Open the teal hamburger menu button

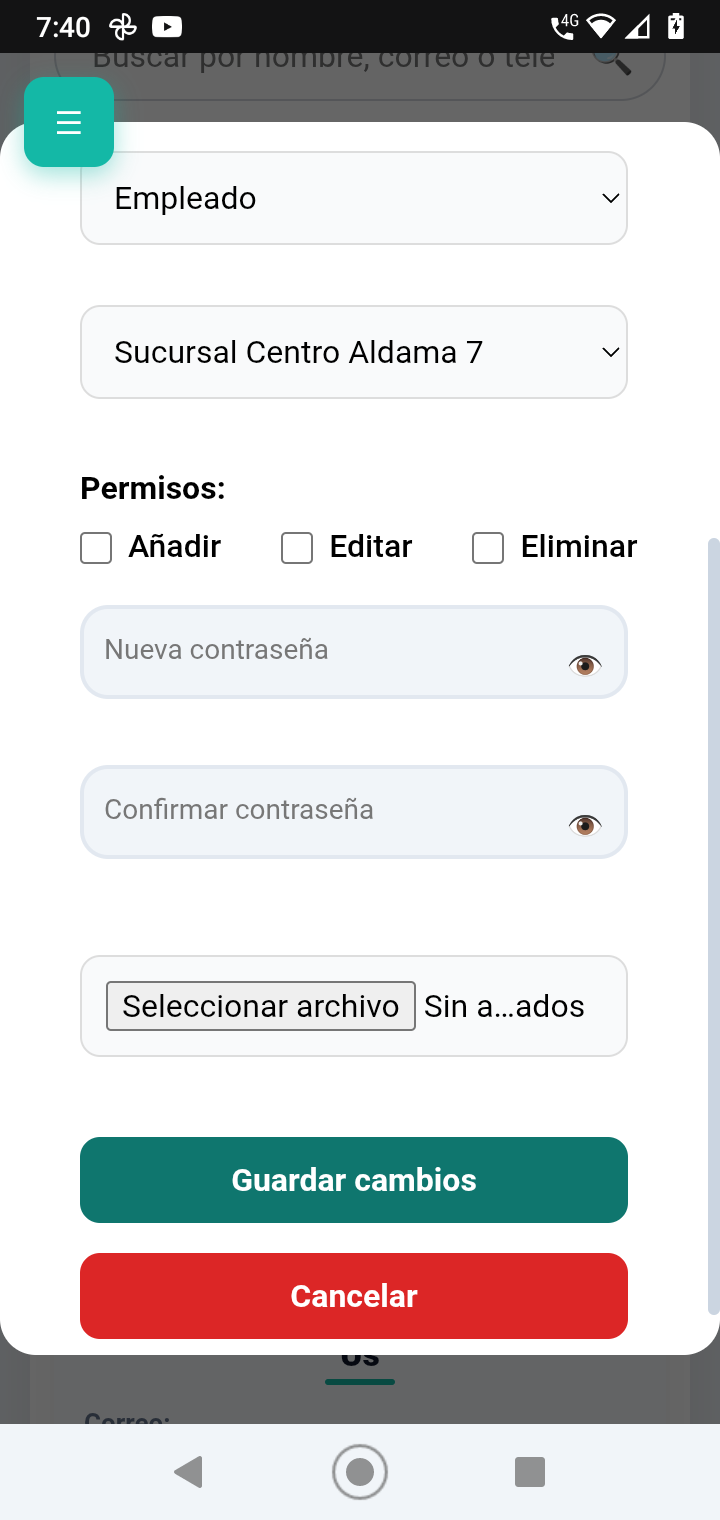coord(69,122)
